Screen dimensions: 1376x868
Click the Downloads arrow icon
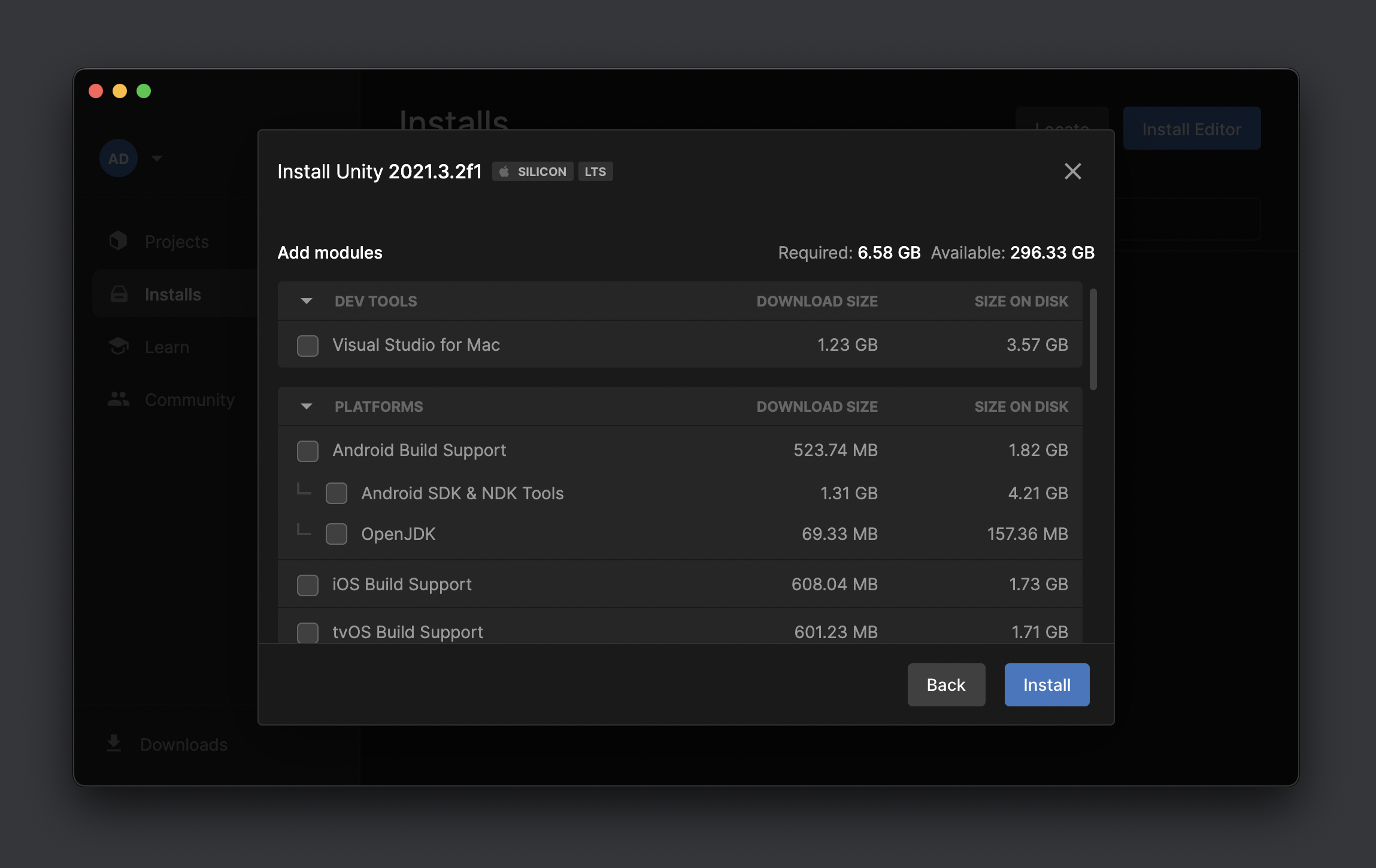(x=114, y=743)
